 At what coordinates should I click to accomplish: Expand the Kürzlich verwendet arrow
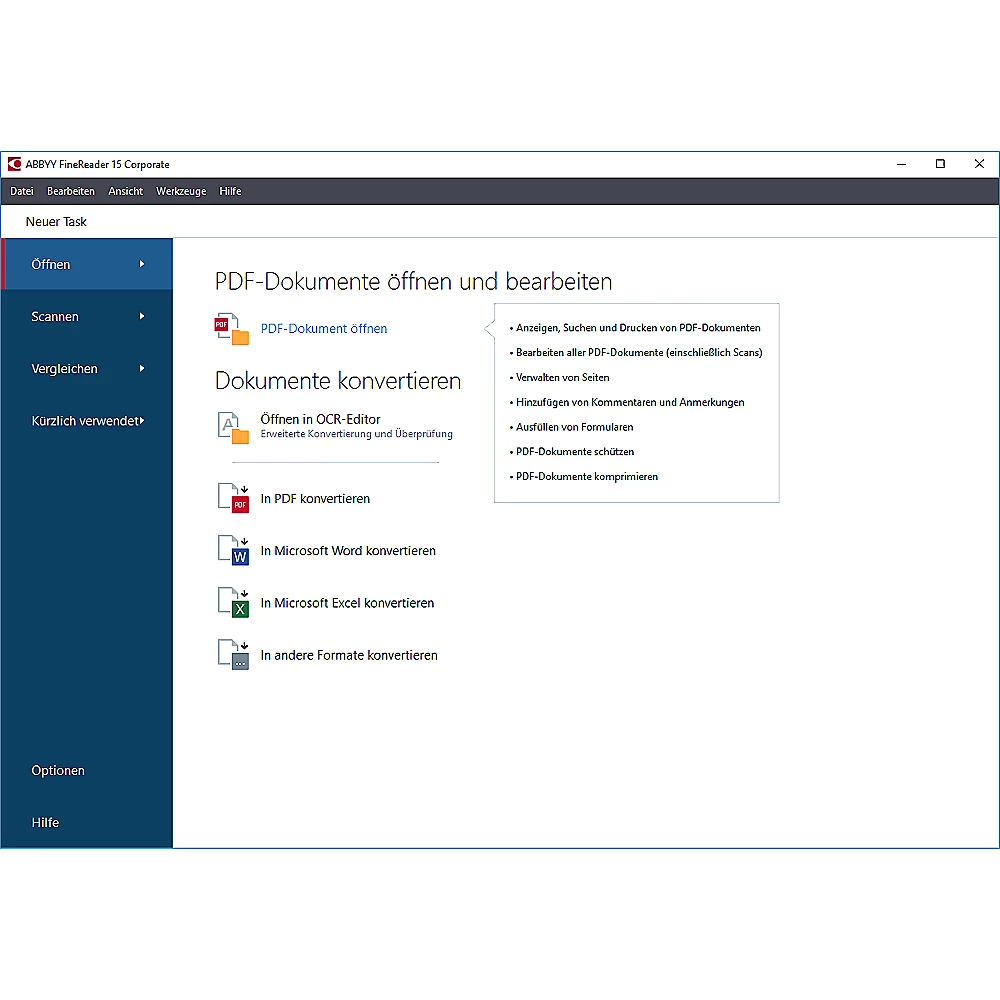[x=142, y=421]
